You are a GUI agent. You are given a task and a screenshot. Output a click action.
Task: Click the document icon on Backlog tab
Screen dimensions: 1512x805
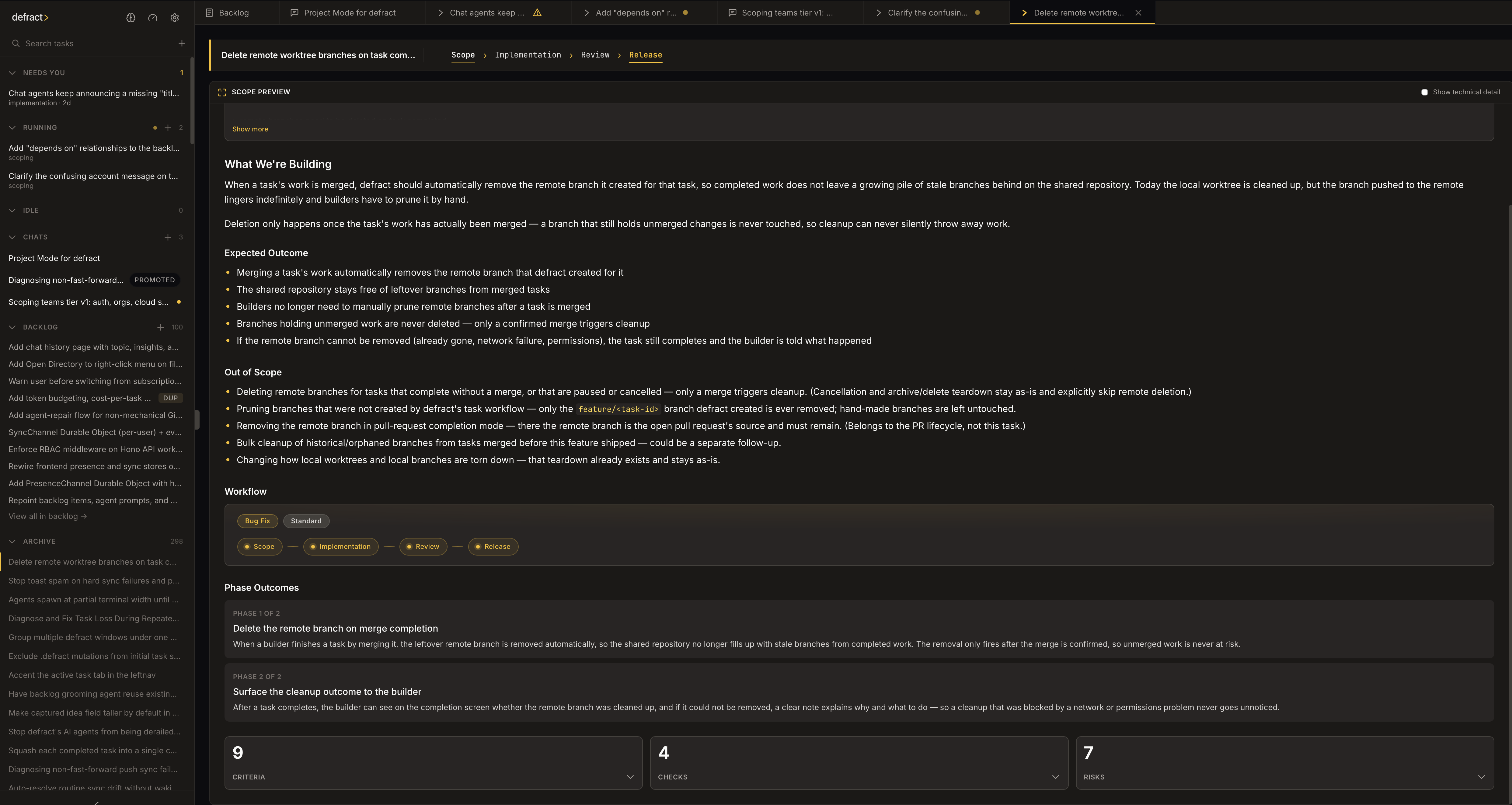click(x=209, y=12)
